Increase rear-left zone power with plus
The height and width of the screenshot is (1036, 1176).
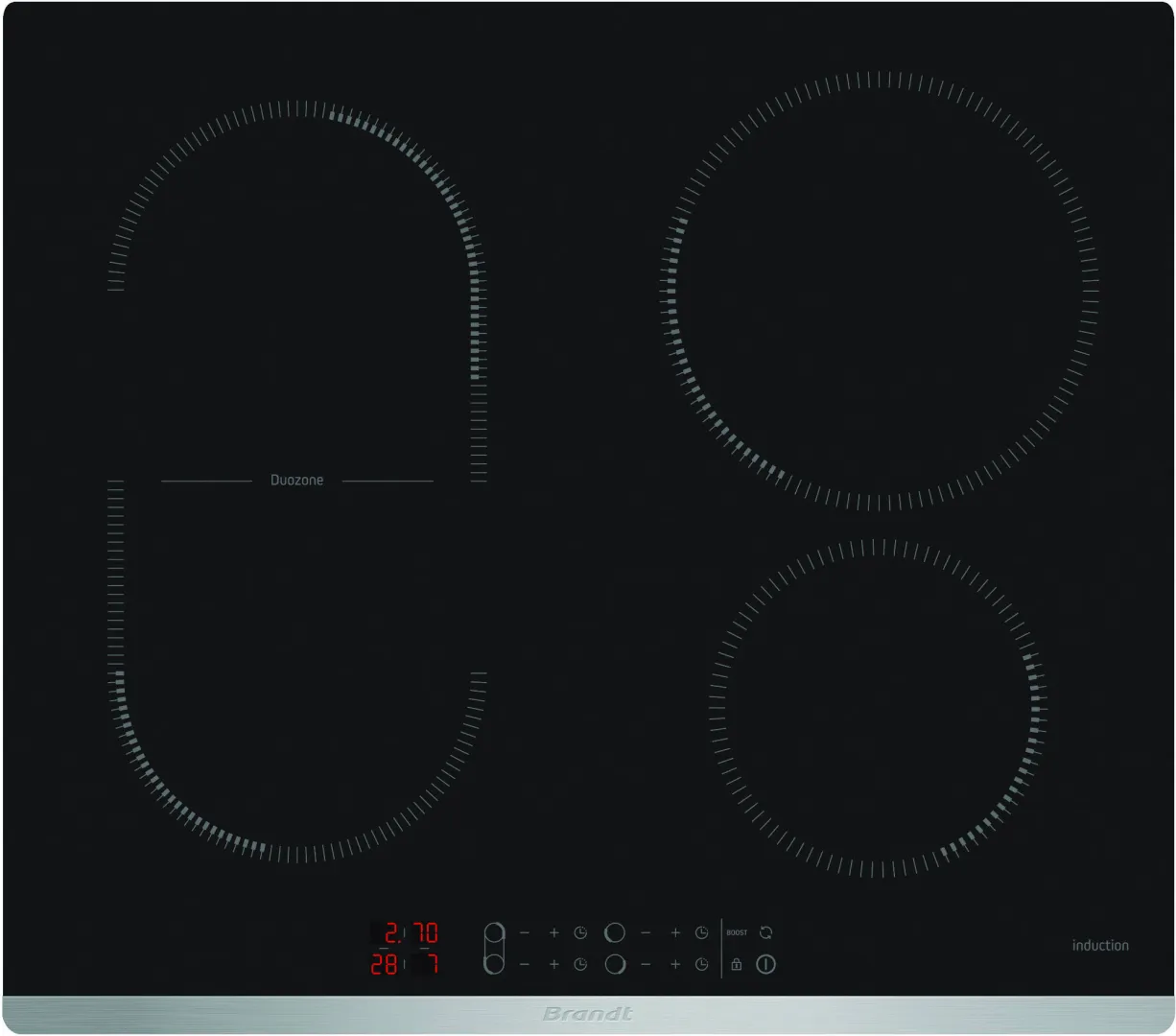[553, 932]
